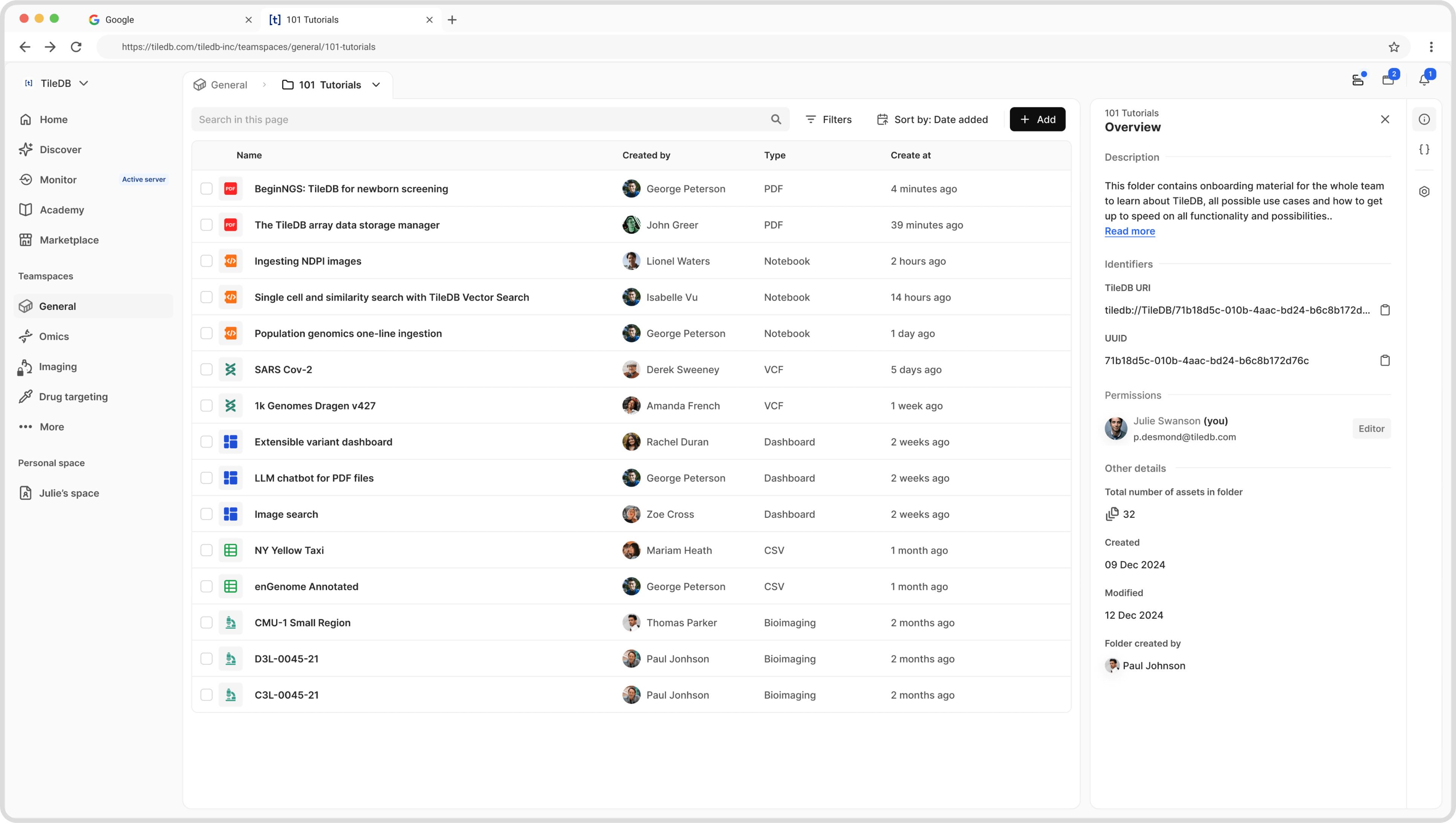Bookmark this page with the star icon

click(1393, 47)
